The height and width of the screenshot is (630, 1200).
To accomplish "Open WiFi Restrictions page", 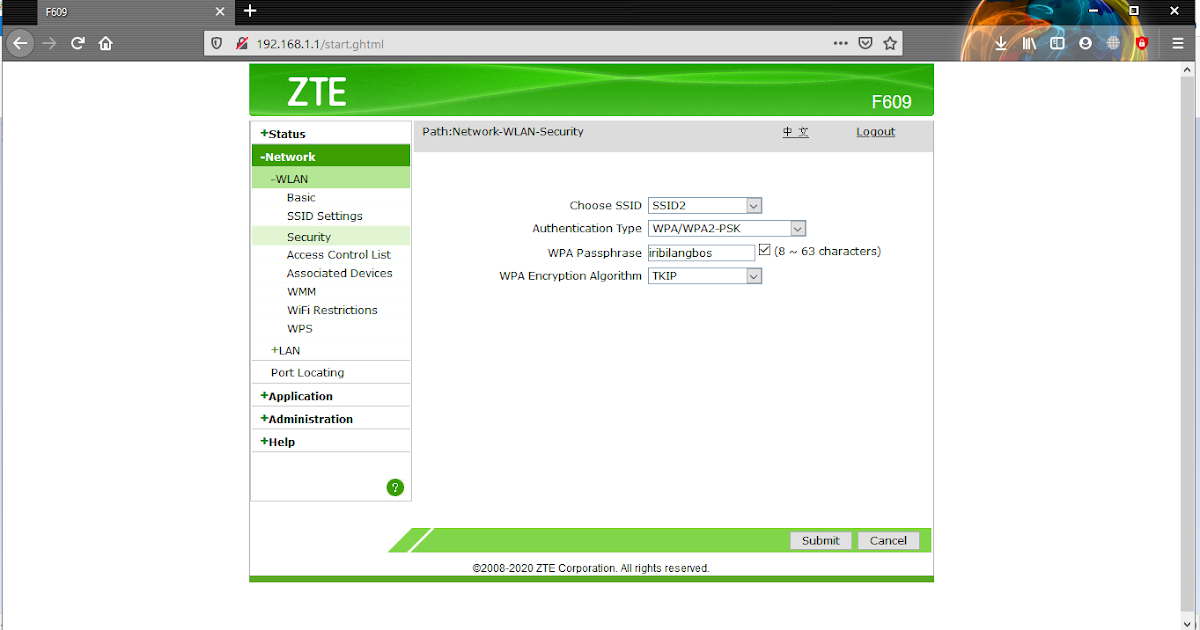I will click(332, 310).
